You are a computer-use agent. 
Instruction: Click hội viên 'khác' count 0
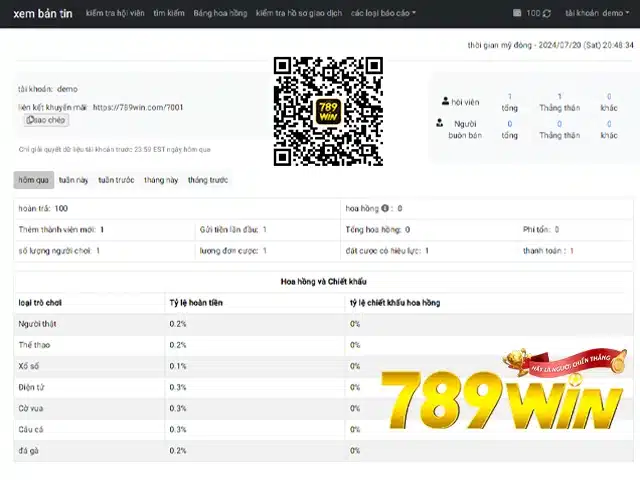(x=609, y=96)
